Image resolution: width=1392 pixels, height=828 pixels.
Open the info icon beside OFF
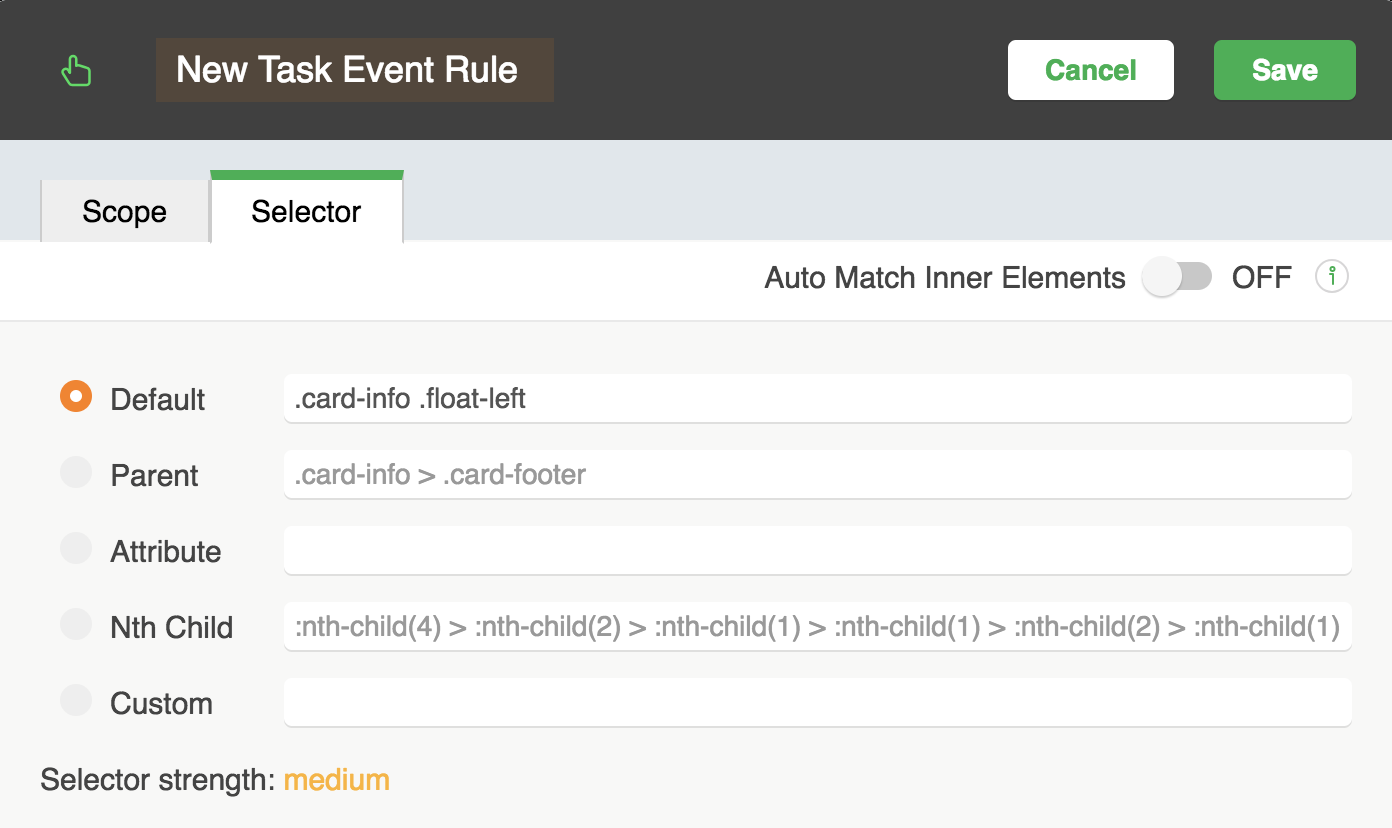click(x=1332, y=277)
